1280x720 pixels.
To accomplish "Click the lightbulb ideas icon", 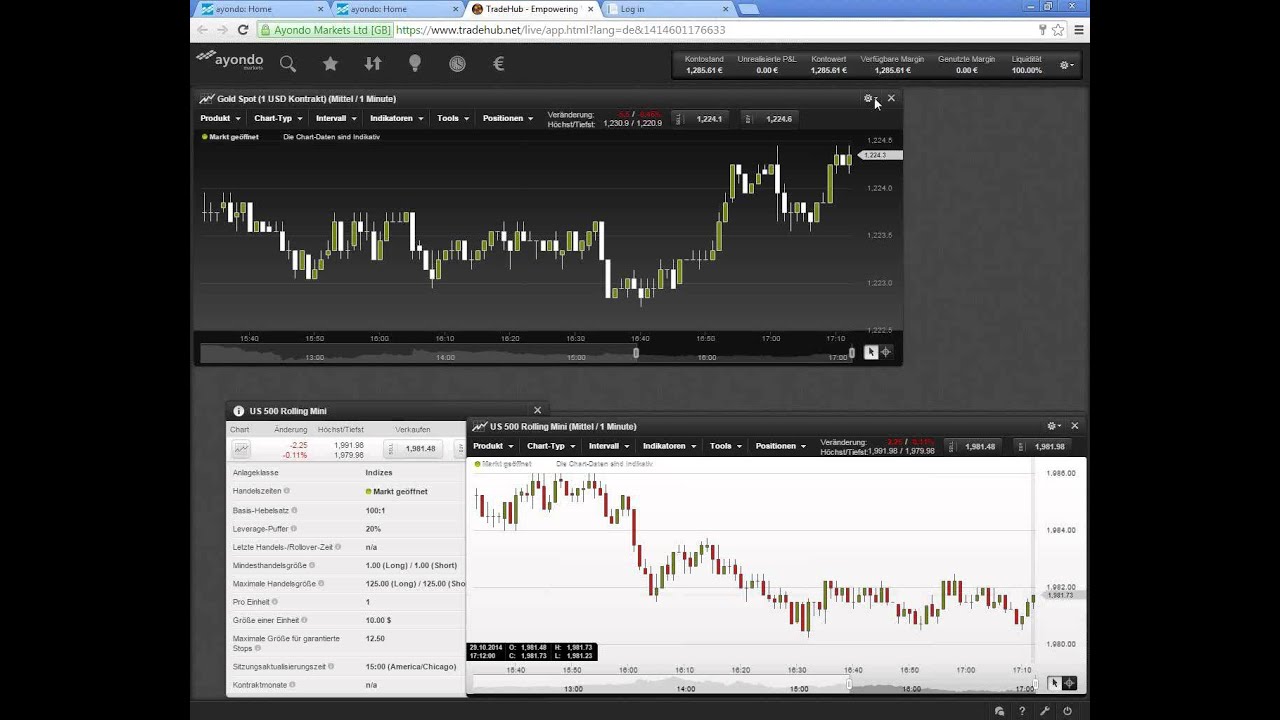I will pyautogui.click(x=415, y=64).
